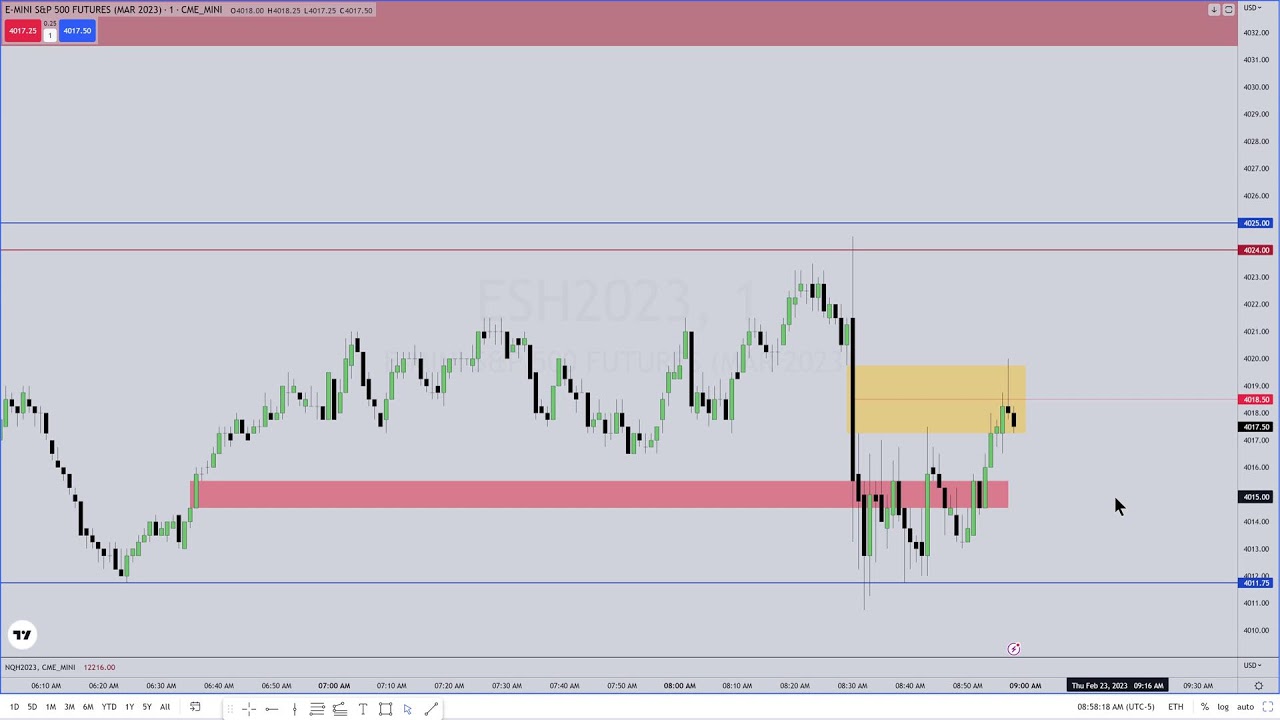Select the Text annotation tool
Image resolution: width=1280 pixels, height=720 pixels.
point(363,709)
